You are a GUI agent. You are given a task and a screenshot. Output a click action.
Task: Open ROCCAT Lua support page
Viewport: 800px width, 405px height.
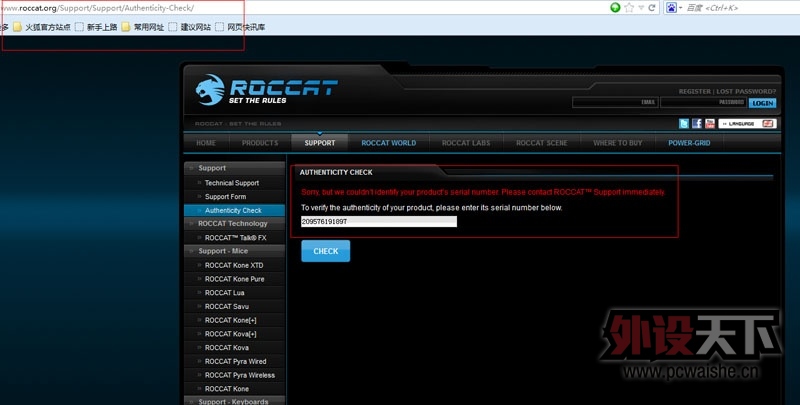coord(234,293)
